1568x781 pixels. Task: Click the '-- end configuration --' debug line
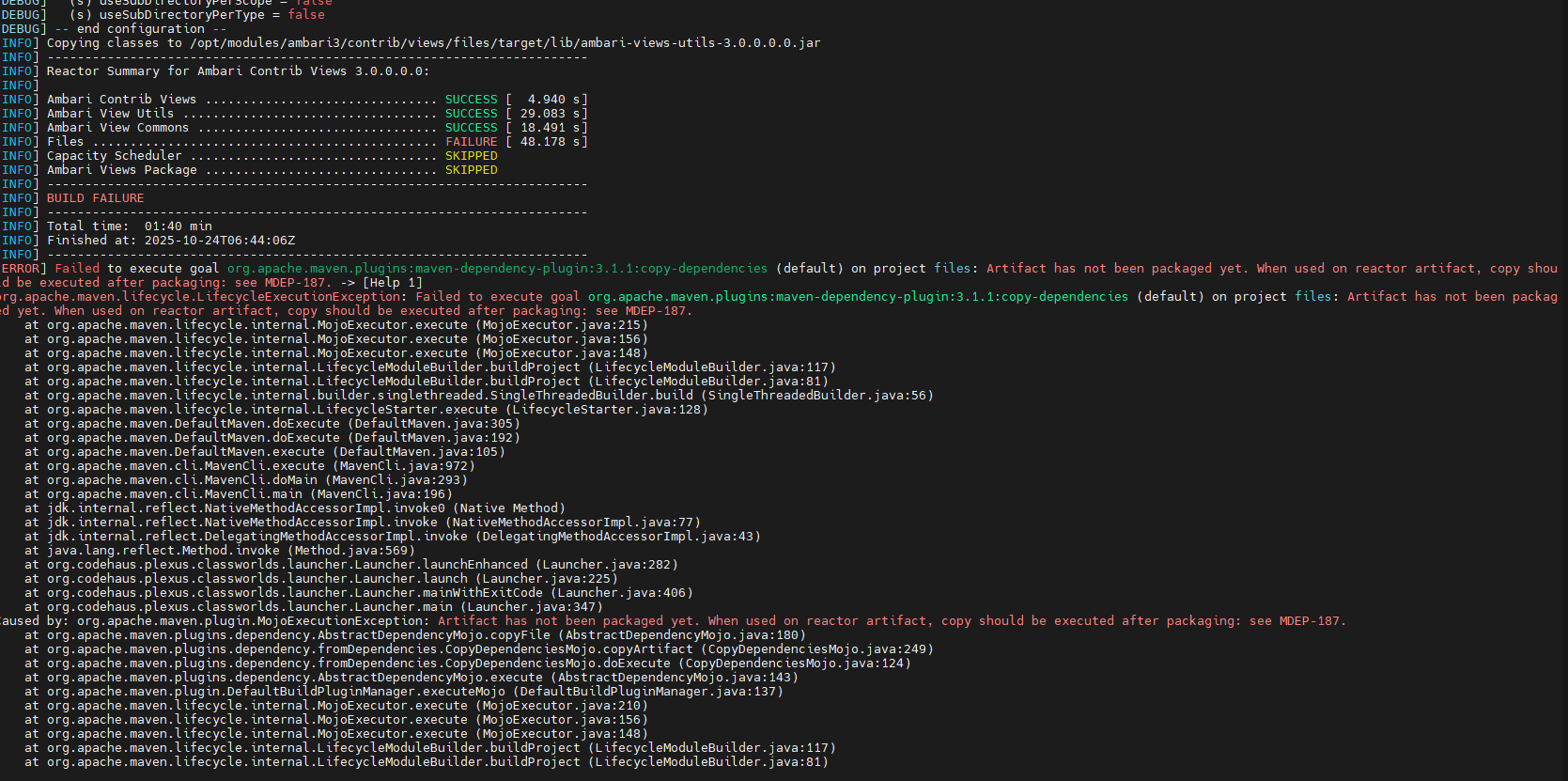click(140, 29)
